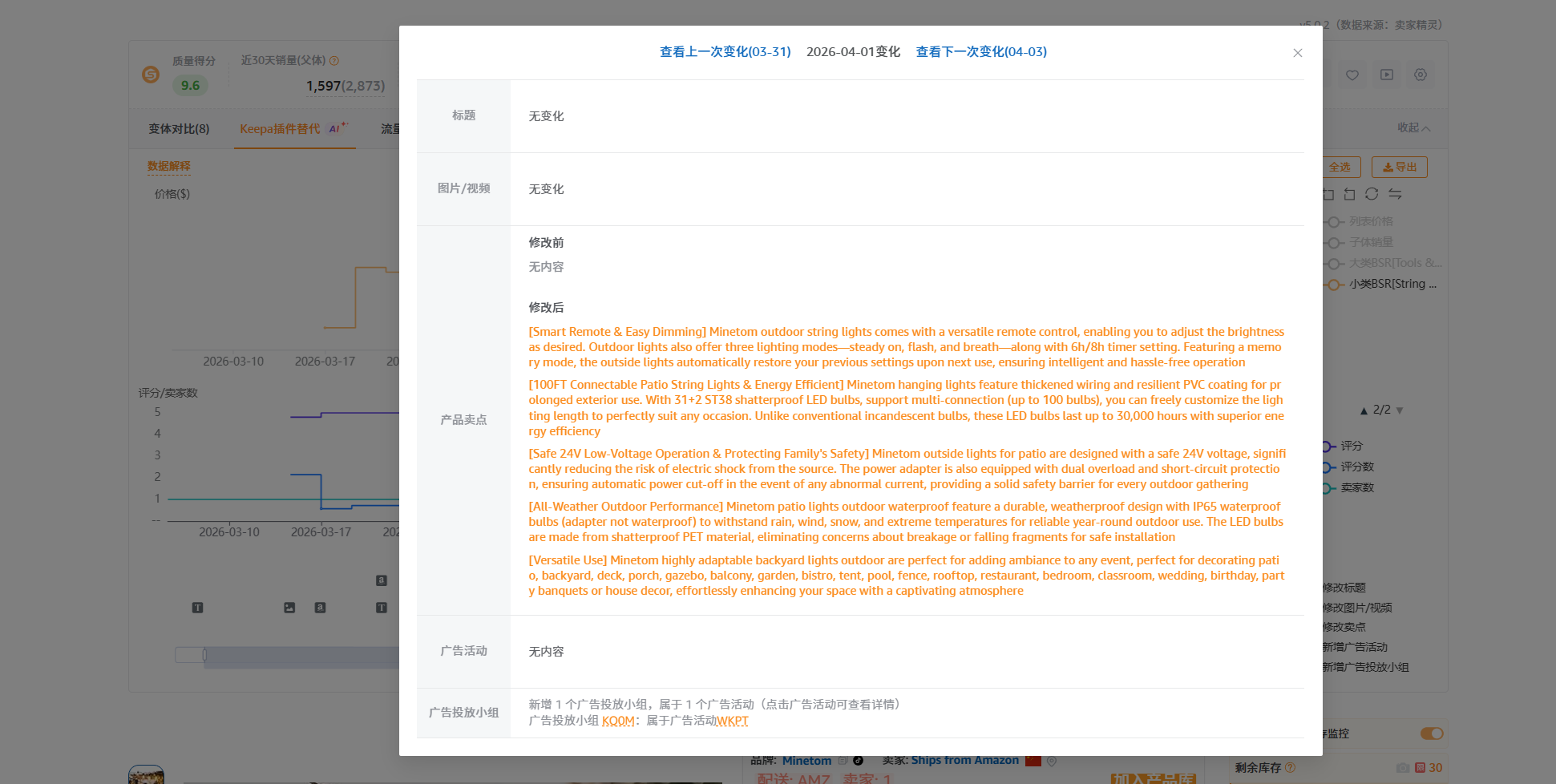Click the video play tutorial icon
This screenshot has height=784, width=1556.
[1387, 75]
